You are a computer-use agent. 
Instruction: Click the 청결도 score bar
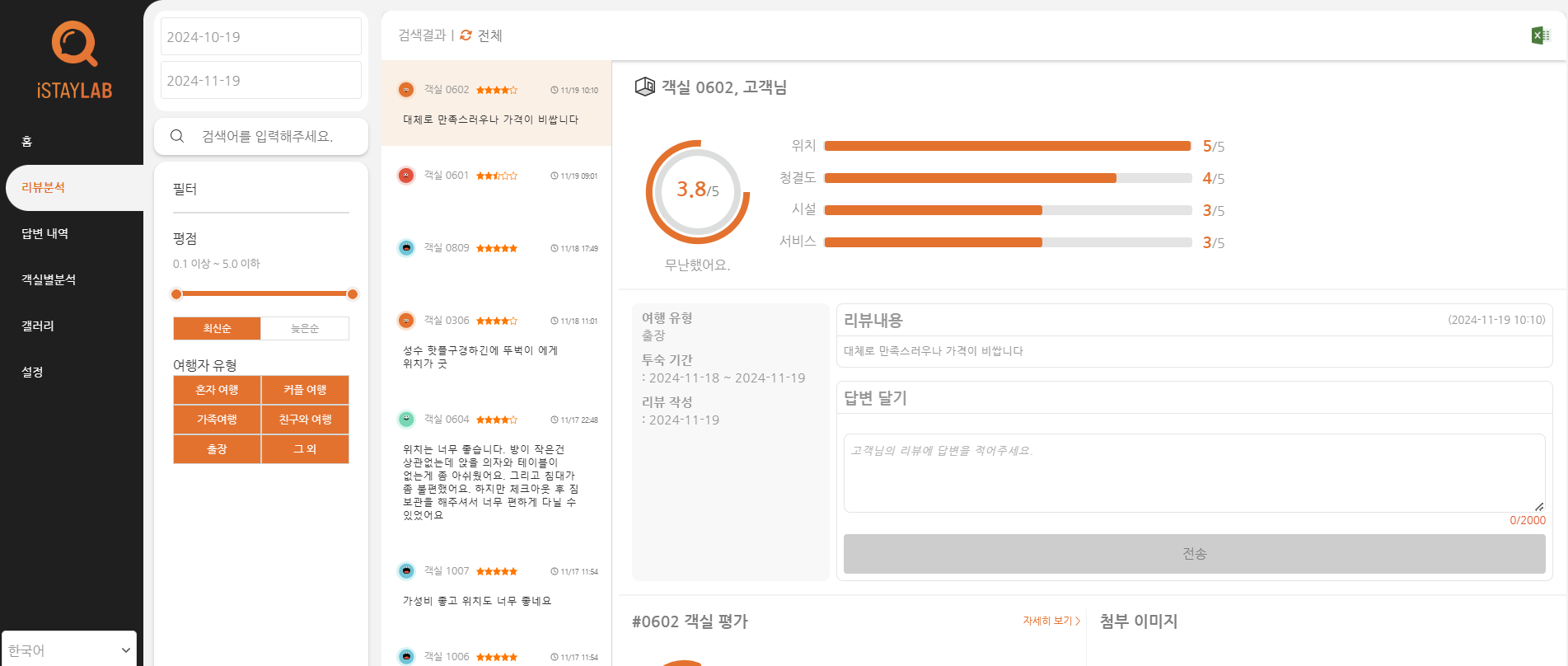(1008, 178)
